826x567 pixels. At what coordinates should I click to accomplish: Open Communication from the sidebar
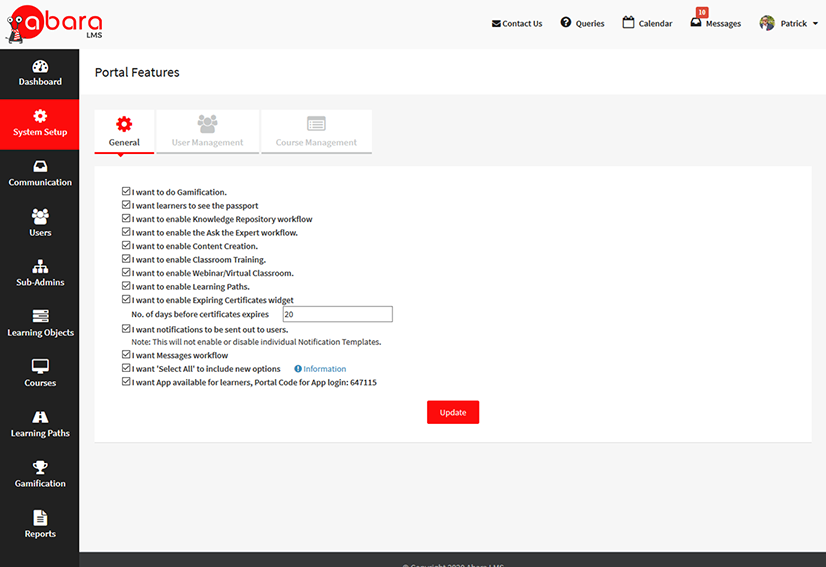pyautogui.click(x=40, y=174)
